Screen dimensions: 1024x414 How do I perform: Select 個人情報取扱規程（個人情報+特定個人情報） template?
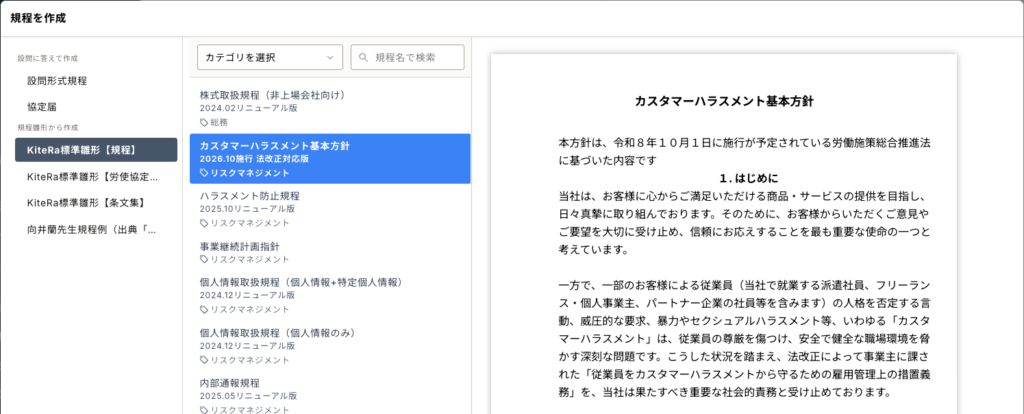298,283
